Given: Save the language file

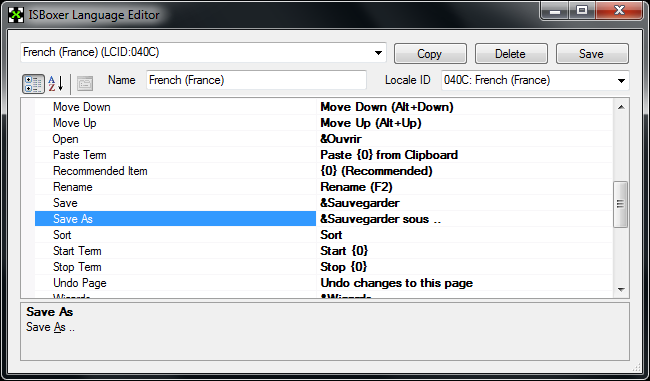Looking at the screenshot, I should [x=592, y=53].
